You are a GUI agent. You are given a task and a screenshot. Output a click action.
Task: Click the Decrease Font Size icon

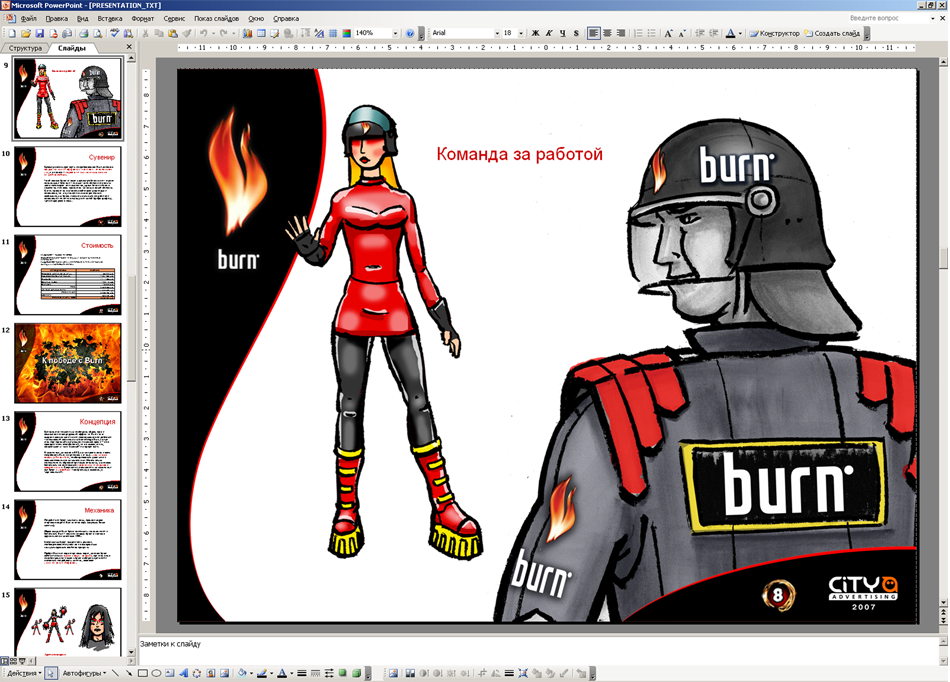click(682, 33)
